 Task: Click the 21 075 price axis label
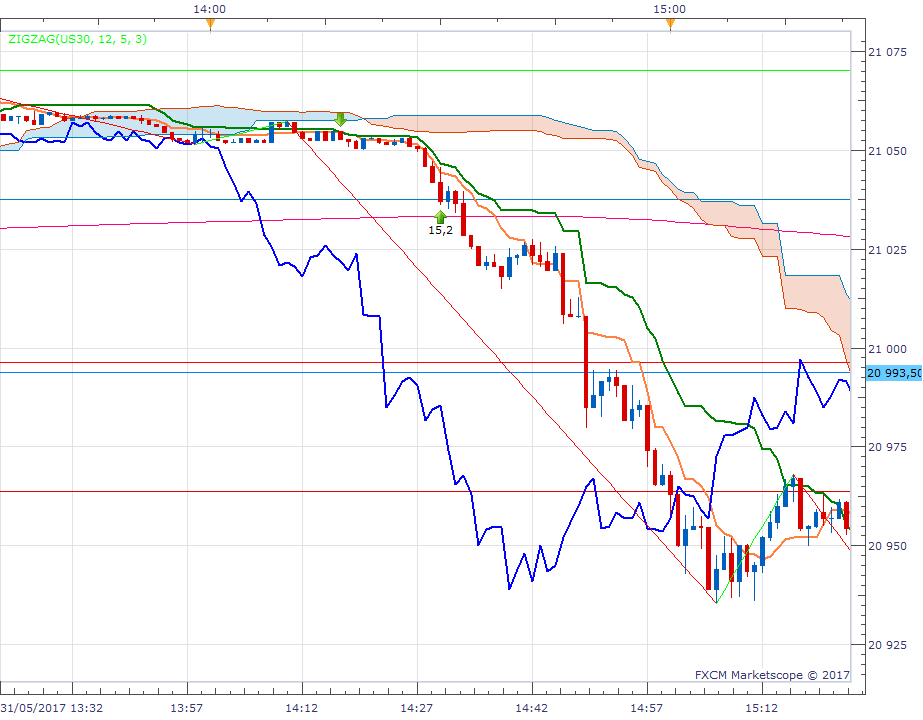coord(888,52)
